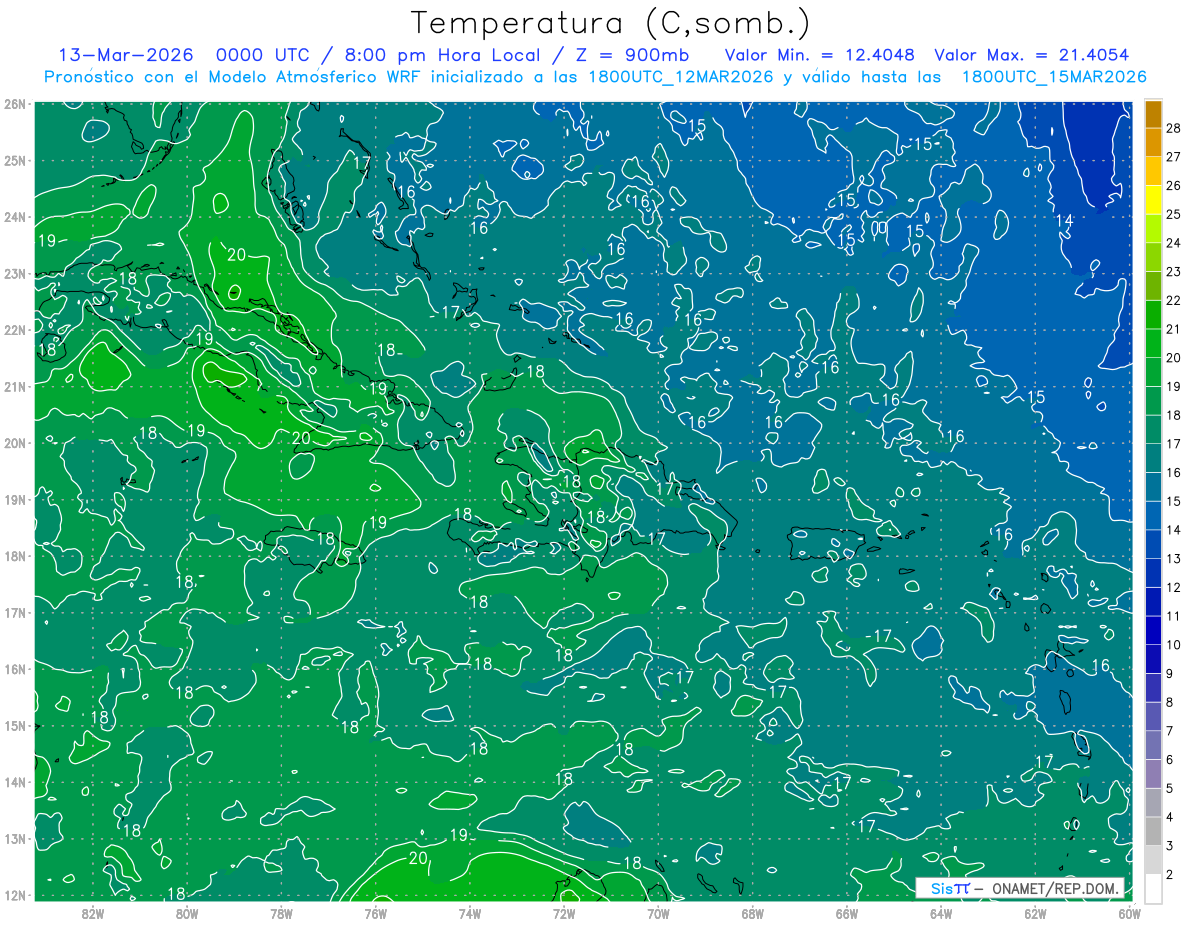The height and width of the screenshot is (927, 1200).
Task: Click the 15N latitude axis label
Action: (15, 726)
